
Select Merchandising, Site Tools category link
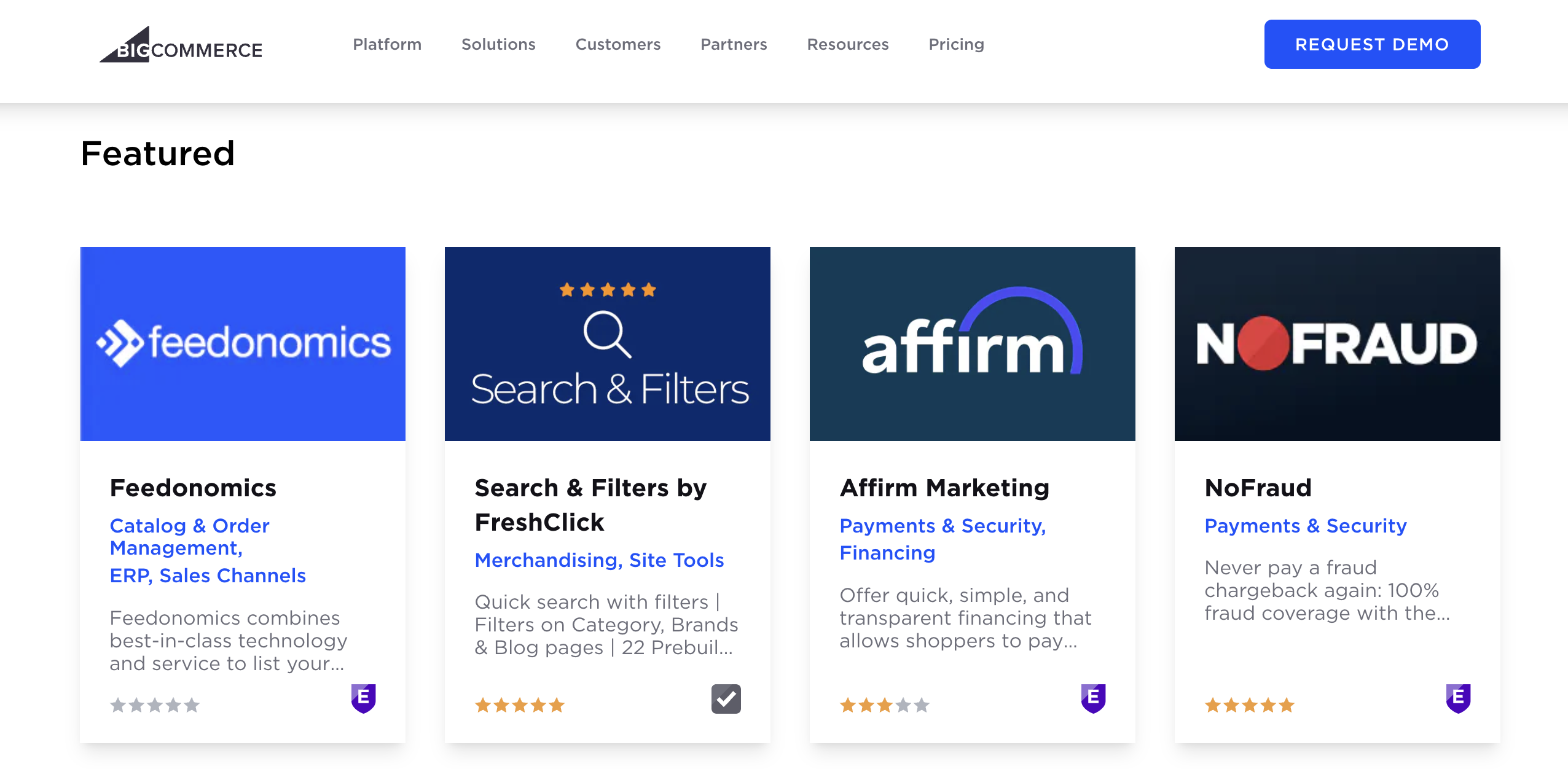pos(599,560)
